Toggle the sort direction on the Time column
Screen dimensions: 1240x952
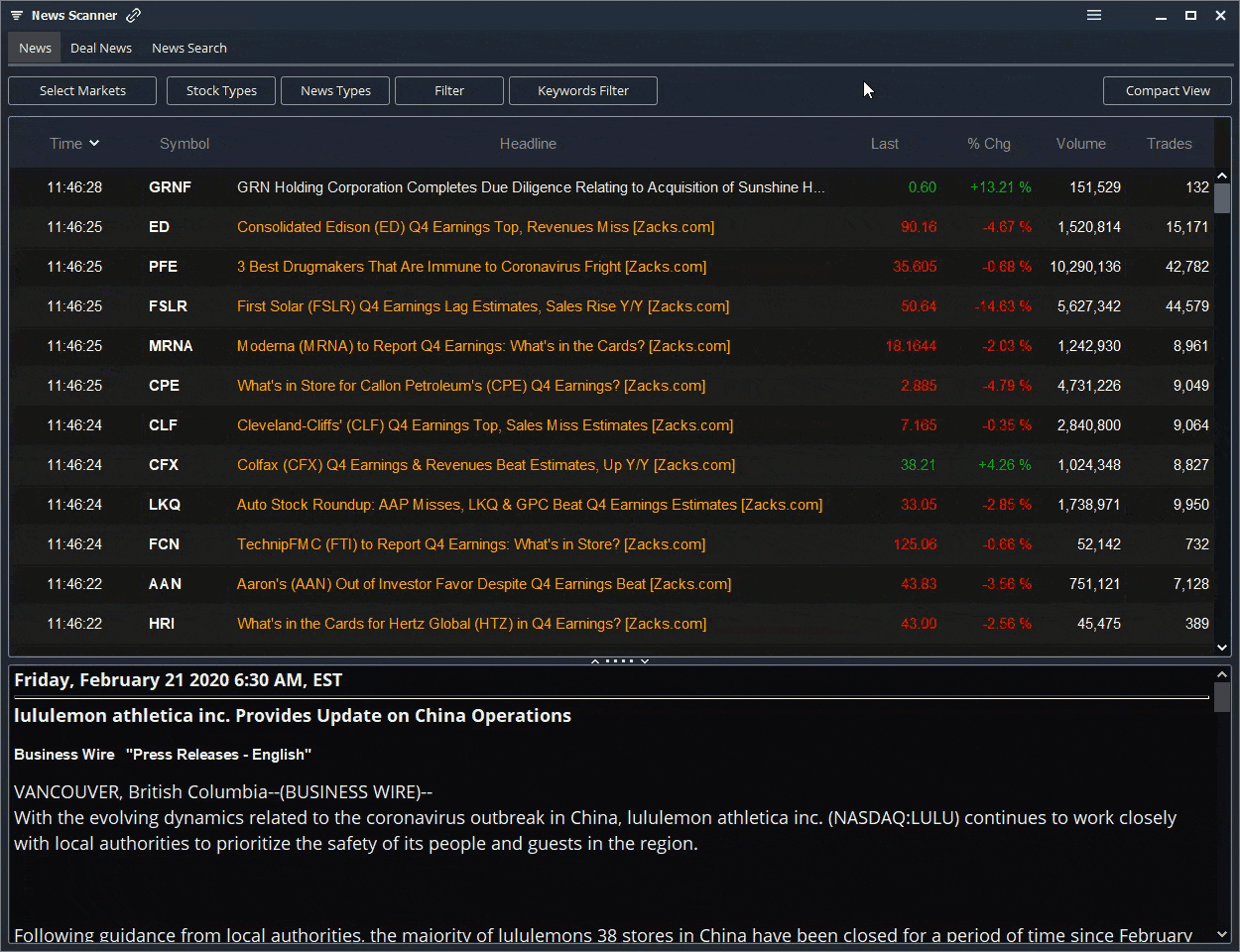pyautogui.click(x=74, y=143)
